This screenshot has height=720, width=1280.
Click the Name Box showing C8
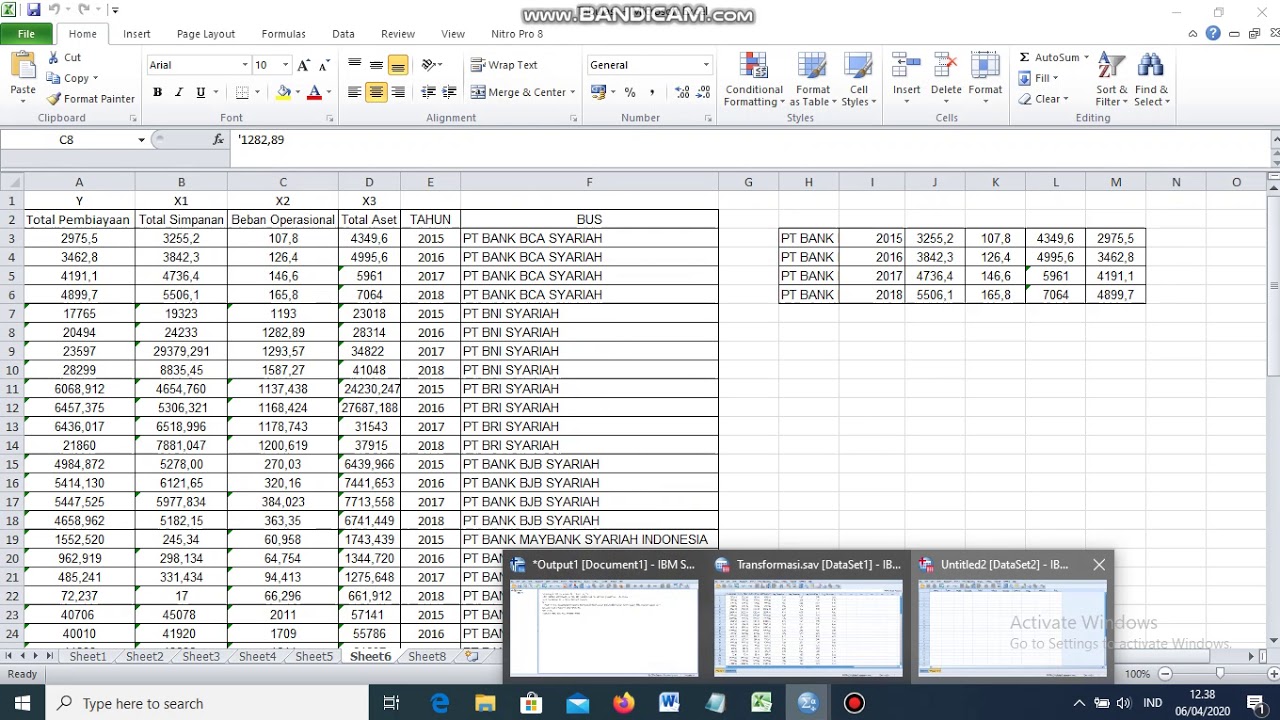[67, 140]
